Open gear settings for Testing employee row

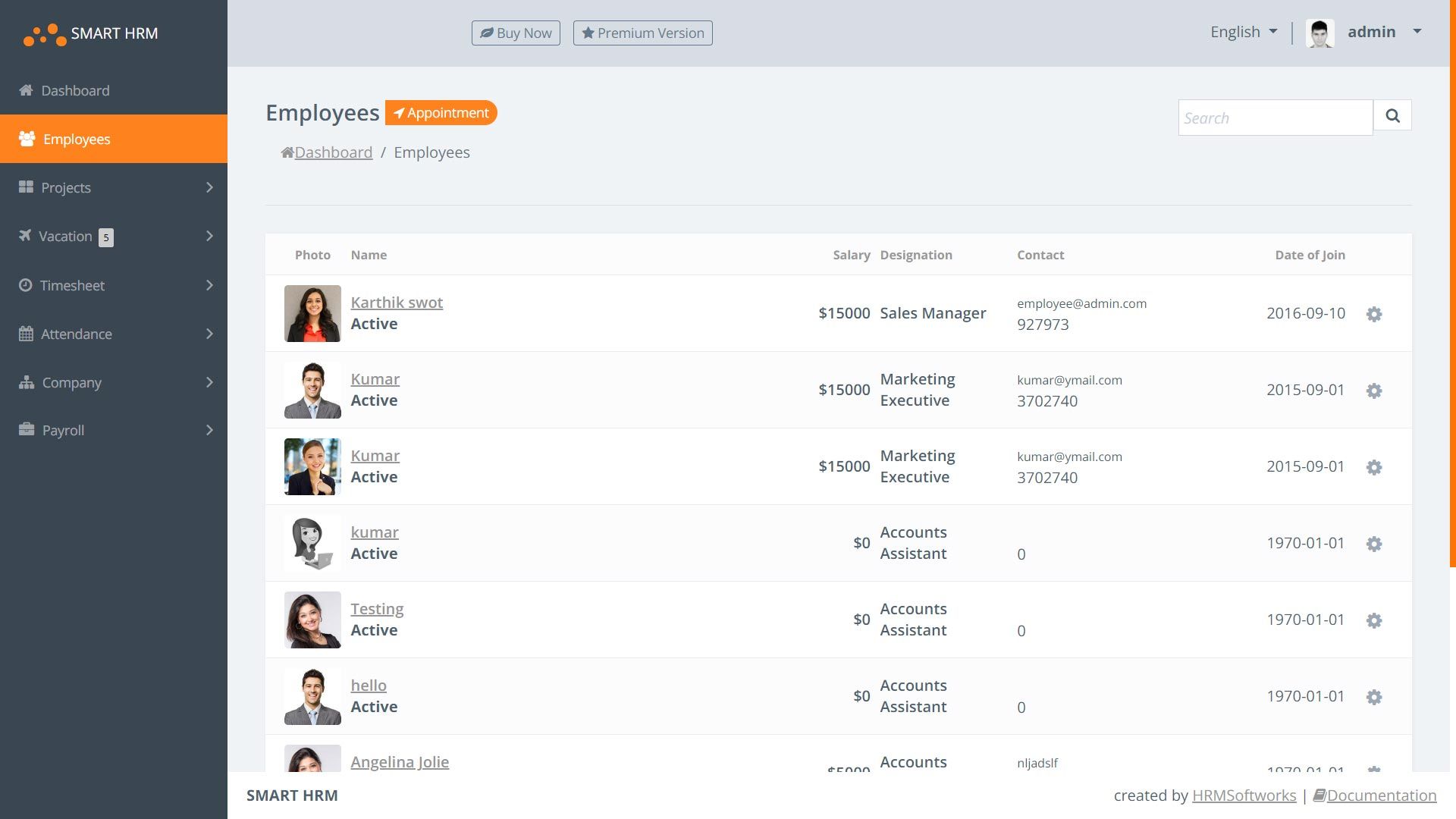(x=1373, y=620)
